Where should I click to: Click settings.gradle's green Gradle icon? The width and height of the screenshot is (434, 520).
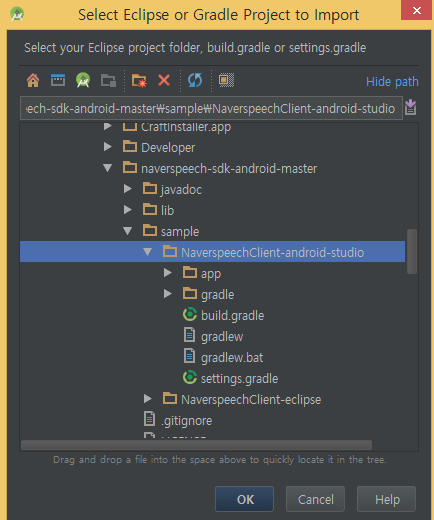pos(190,377)
